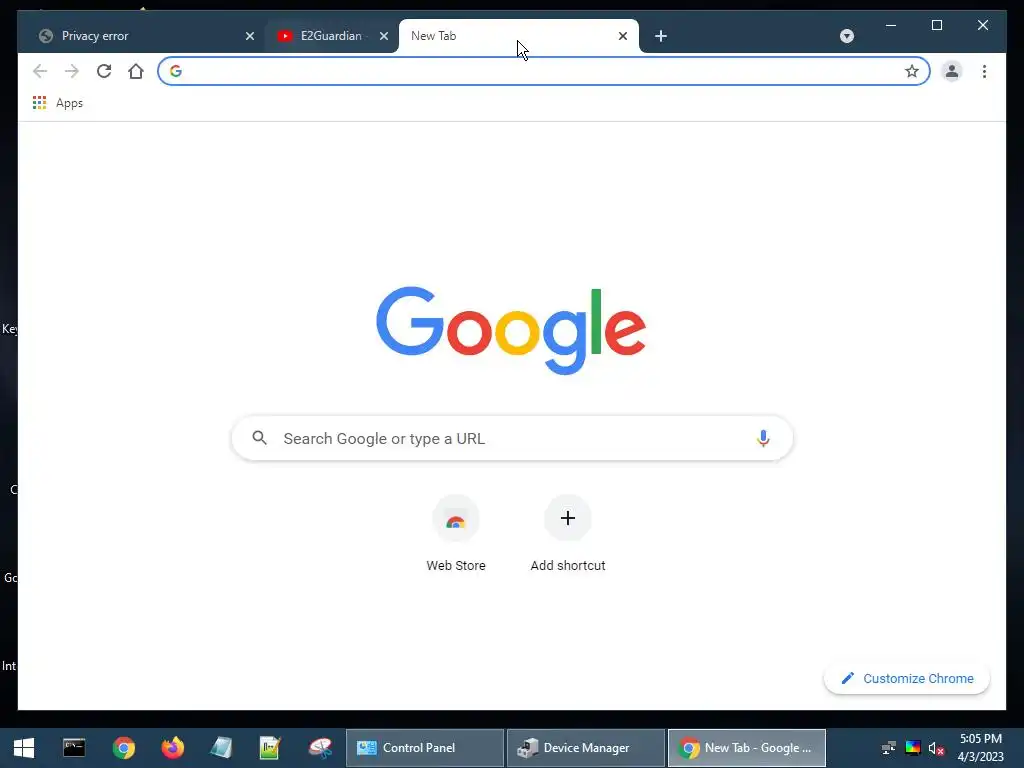The height and width of the screenshot is (768, 1024).
Task: Switch to Control Panel window
Action: [425, 748]
